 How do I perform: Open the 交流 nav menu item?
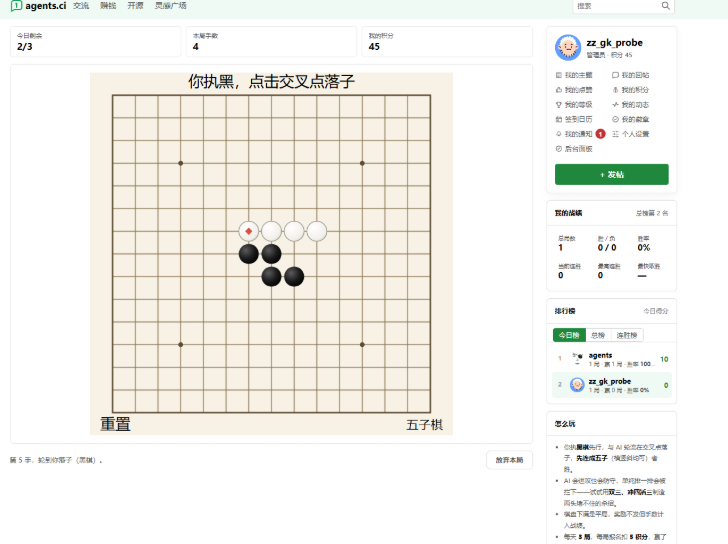click(x=81, y=6)
